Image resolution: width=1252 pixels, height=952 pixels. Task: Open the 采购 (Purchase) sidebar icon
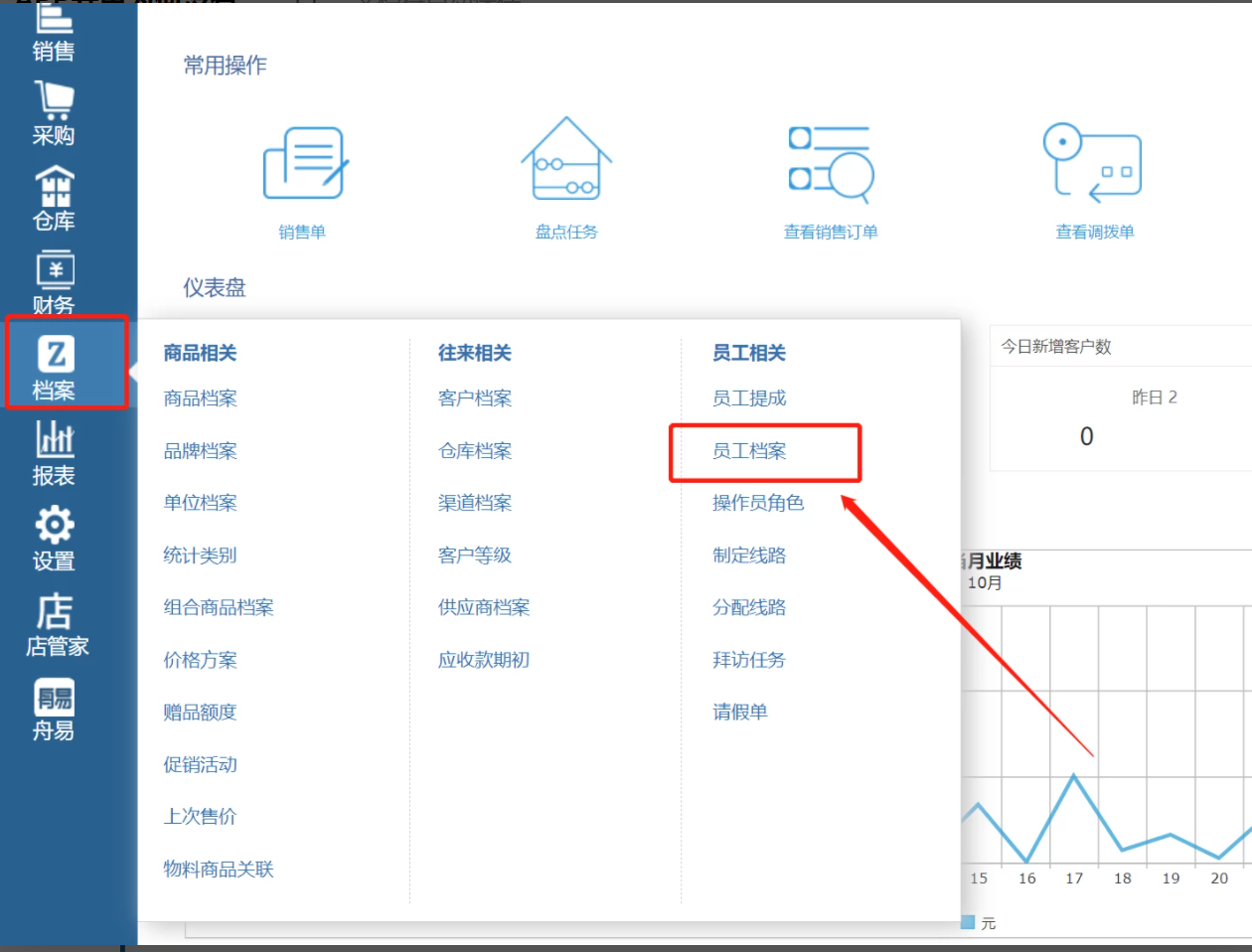coord(54,113)
